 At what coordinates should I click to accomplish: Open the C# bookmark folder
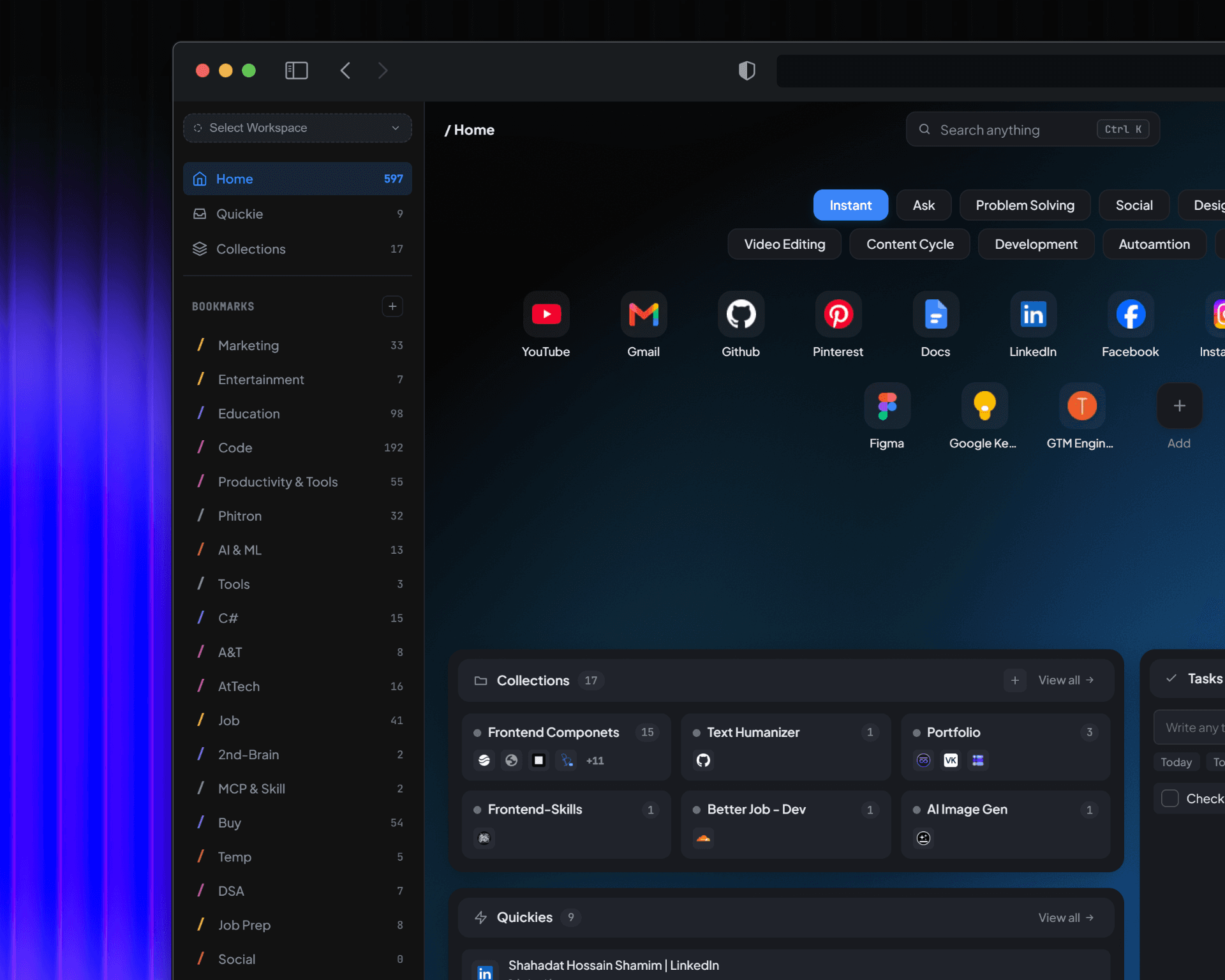297,618
